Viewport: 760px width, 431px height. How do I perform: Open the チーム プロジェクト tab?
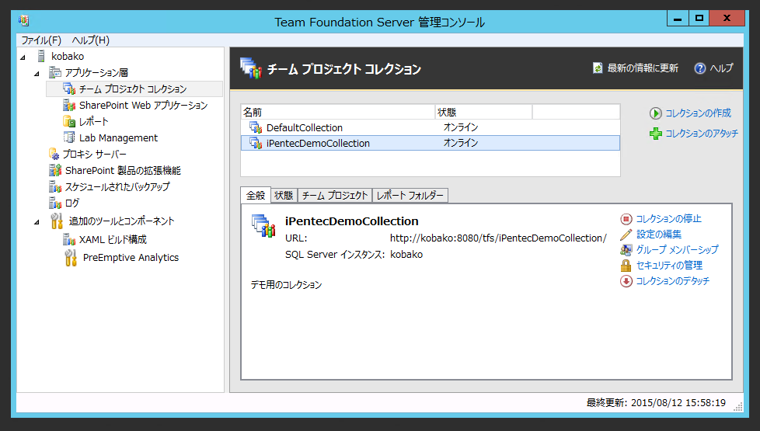tap(334, 195)
